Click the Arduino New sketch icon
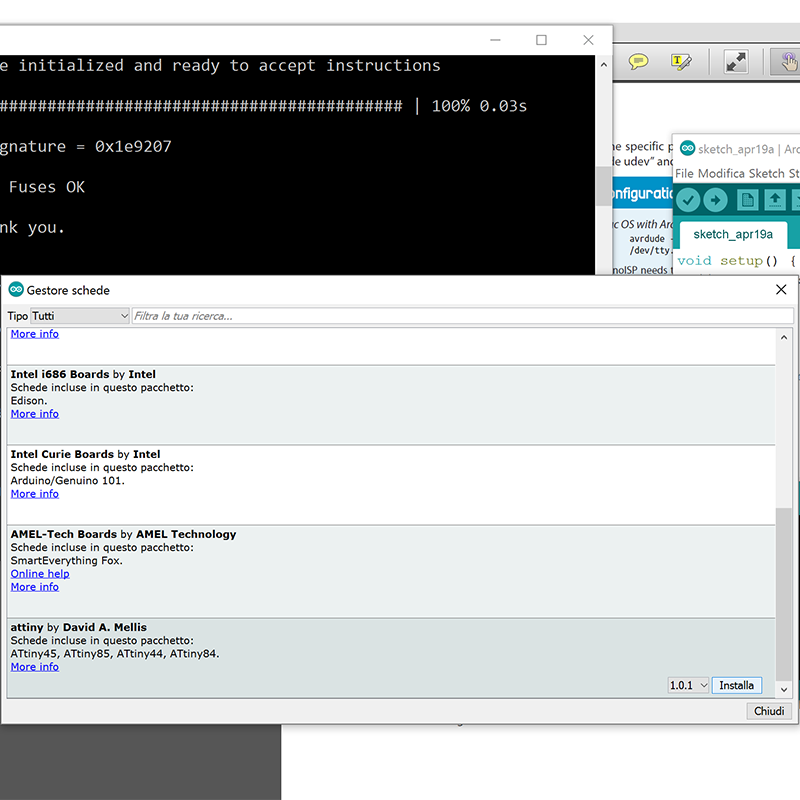The height and width of the screenshot is (800, 800). pos(747,200)
